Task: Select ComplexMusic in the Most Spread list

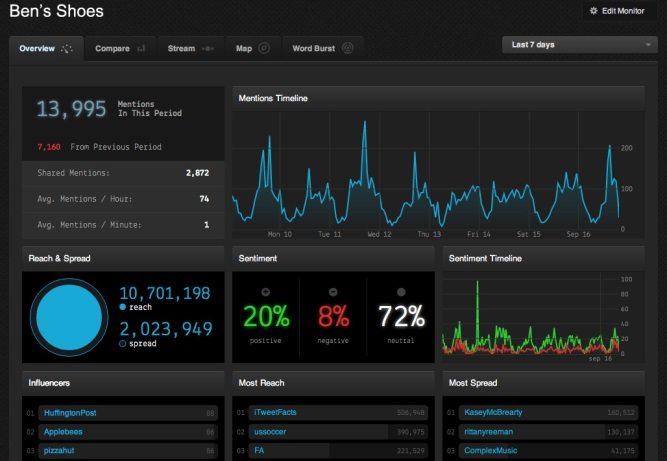Action: click(490, 451)
